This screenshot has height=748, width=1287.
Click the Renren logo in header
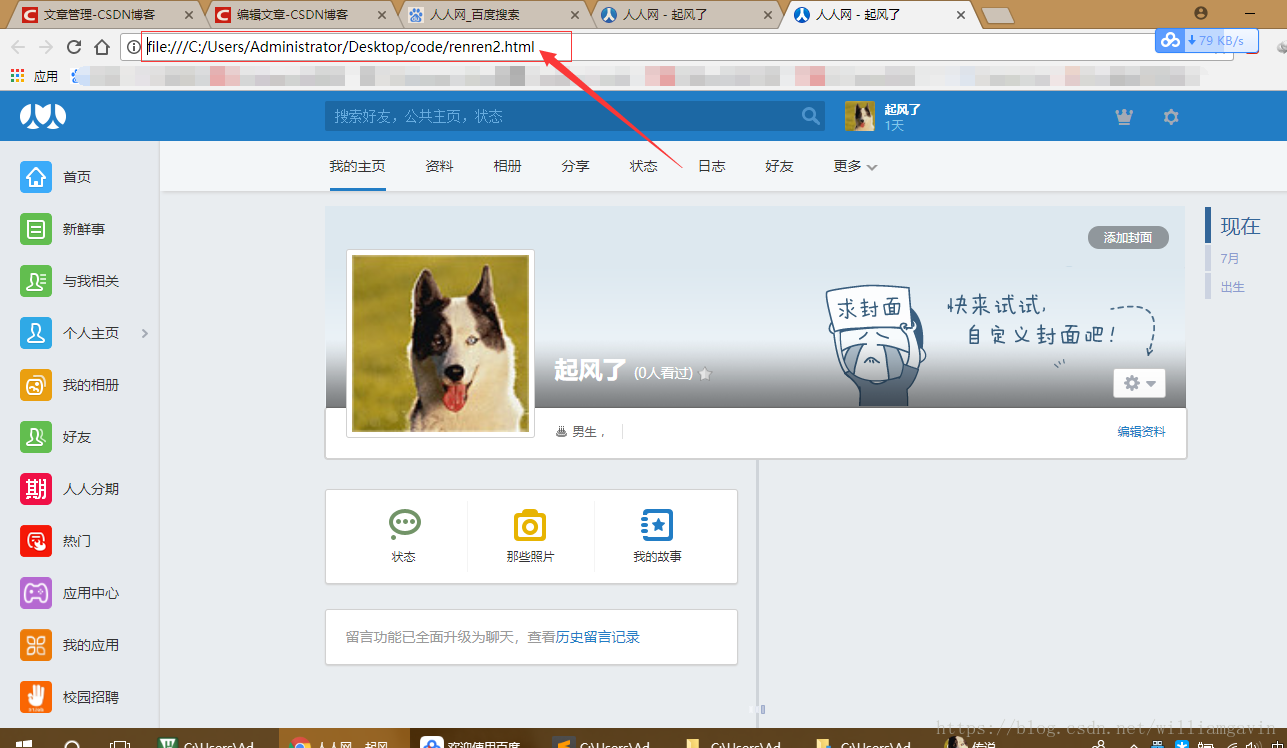coord(43,116)
